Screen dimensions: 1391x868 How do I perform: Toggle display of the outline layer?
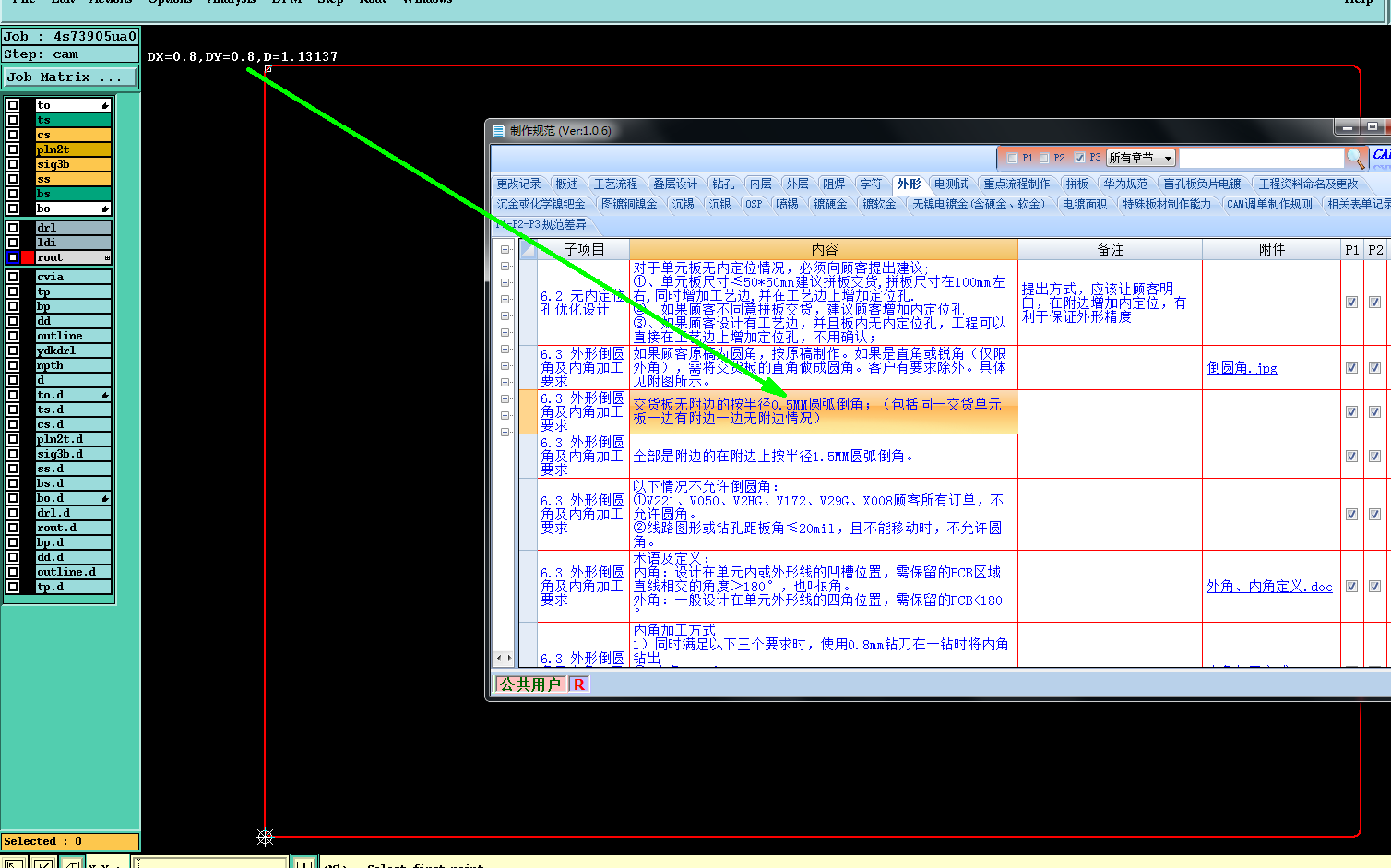[13, 336]
